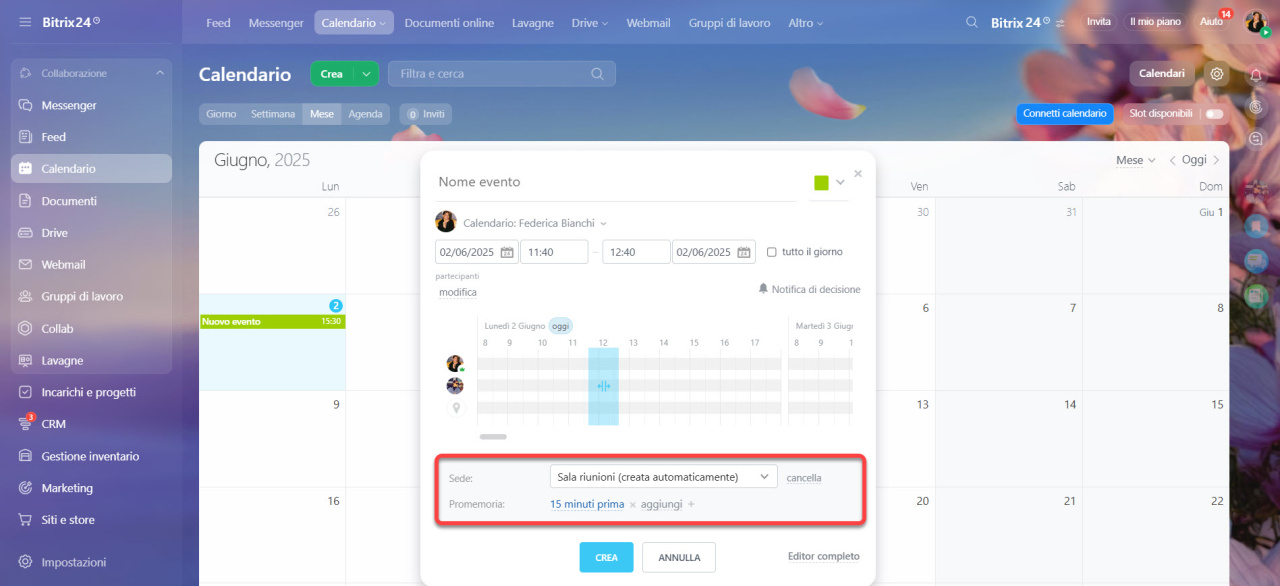Go to next month with right arrow
Viewport: 1280px width, 586px height.
click(x=1217, y=160)
